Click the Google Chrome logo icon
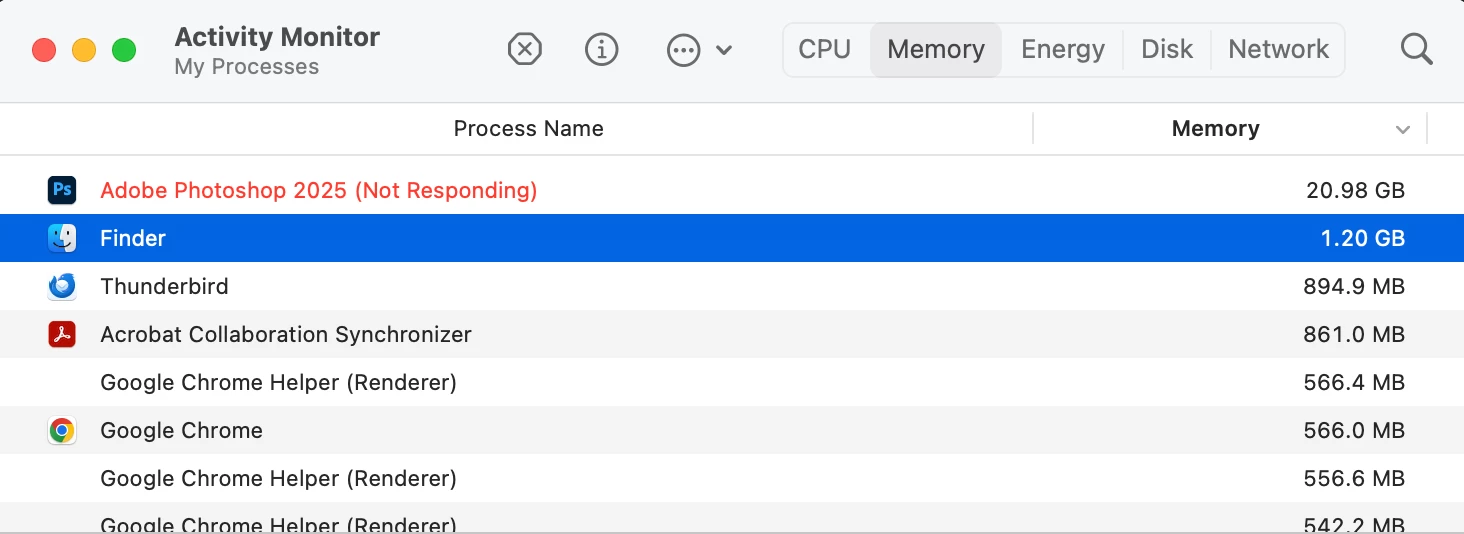Image resolution: width=1464 pixels, height=534 pixels. click(x=62, y=431)
